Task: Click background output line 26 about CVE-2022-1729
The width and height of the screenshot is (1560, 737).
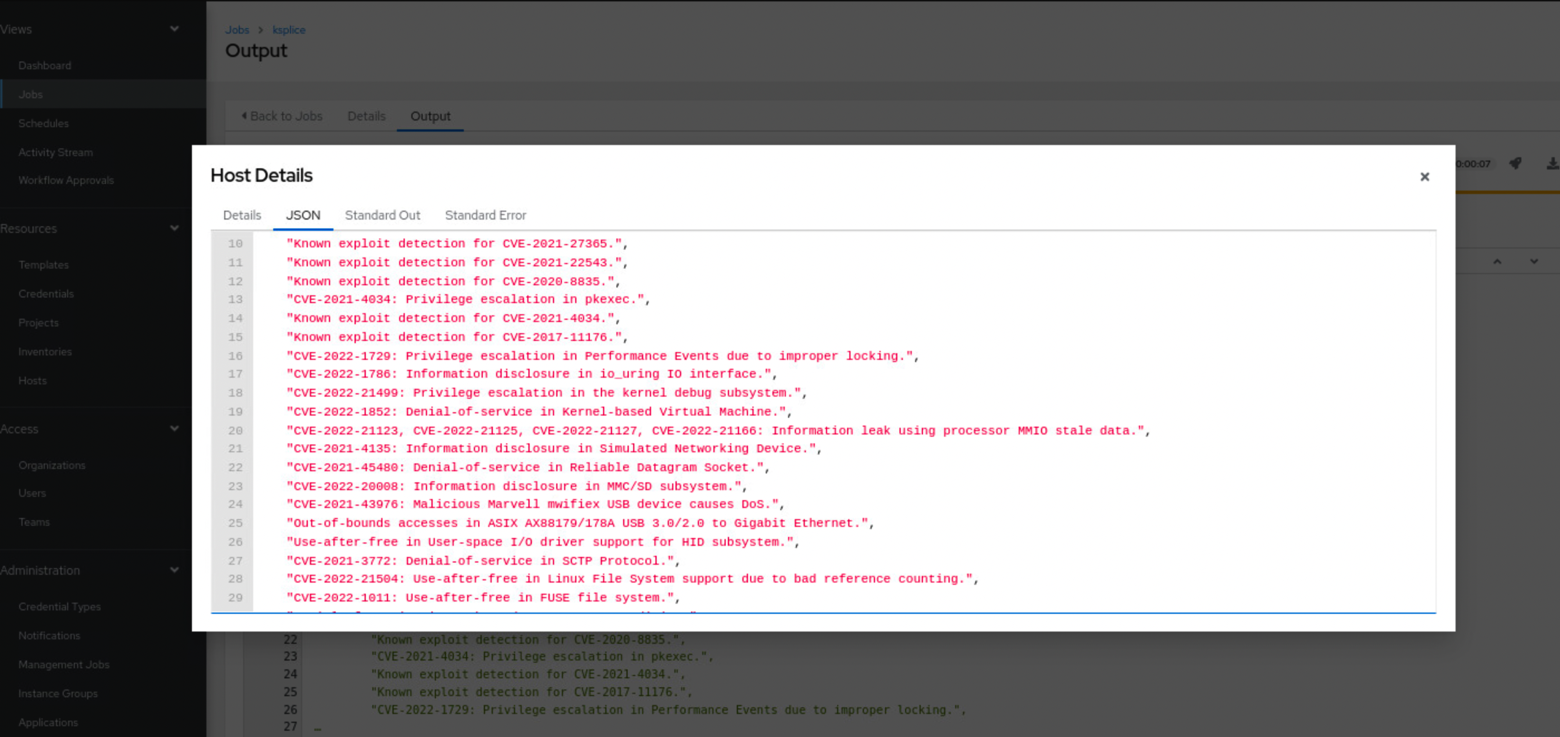Action: 669,710
